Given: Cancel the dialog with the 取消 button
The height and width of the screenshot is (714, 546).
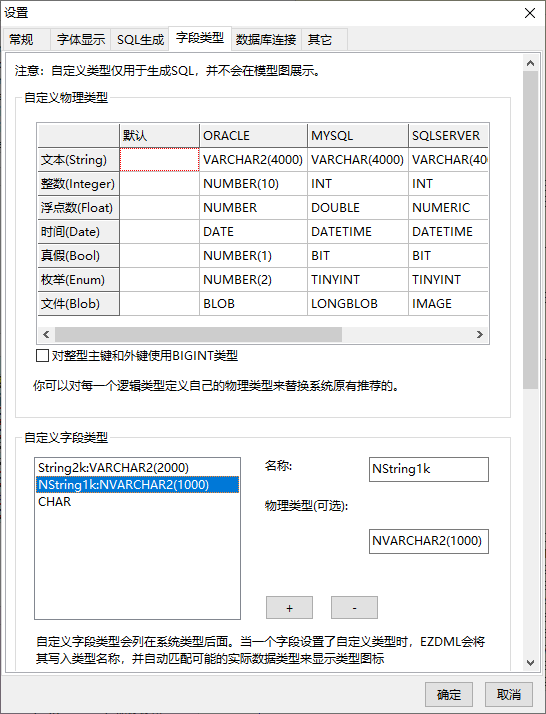Looking at the screenshot, I should coord(509,694).
